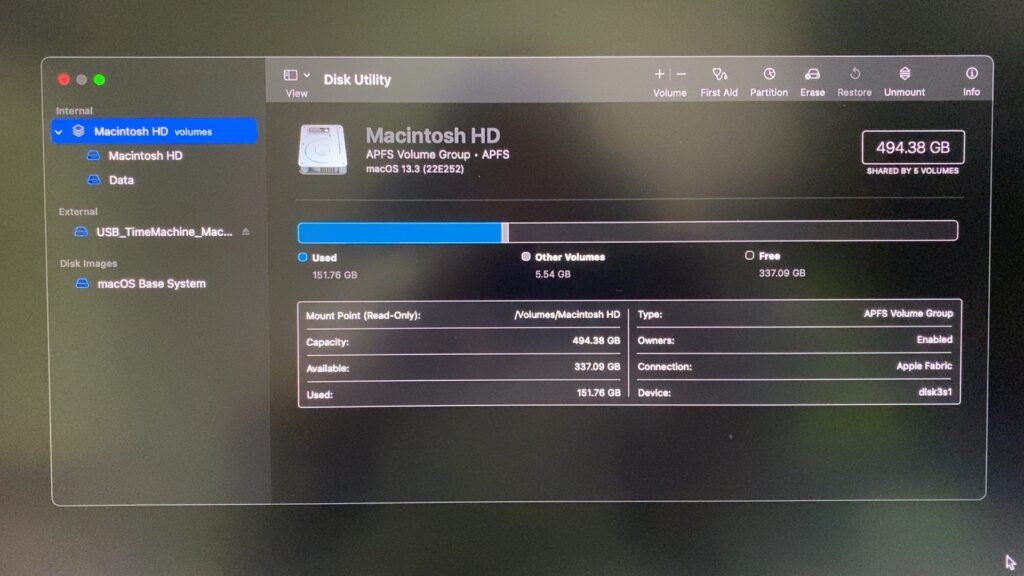The image size is (1024, 576).
Task: Click the Info toolbar label
Action: coord(971,92)
